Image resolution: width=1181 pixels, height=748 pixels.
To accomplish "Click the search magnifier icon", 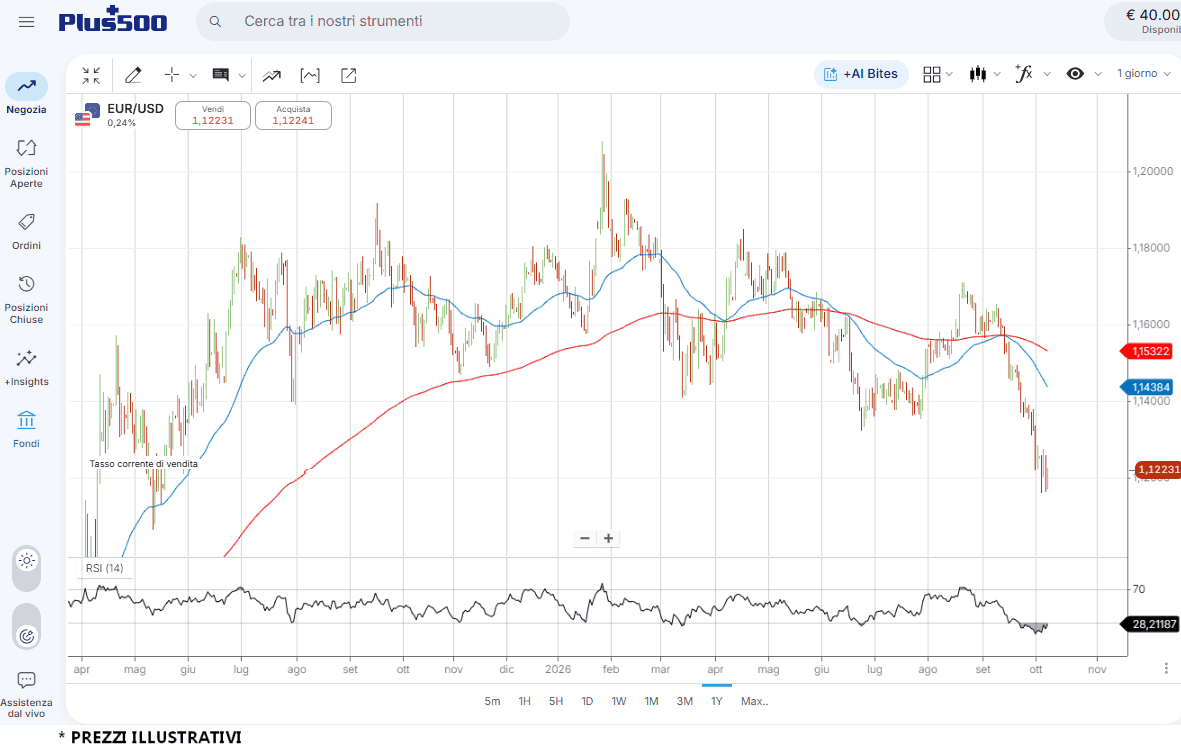I will coord(215,22).
